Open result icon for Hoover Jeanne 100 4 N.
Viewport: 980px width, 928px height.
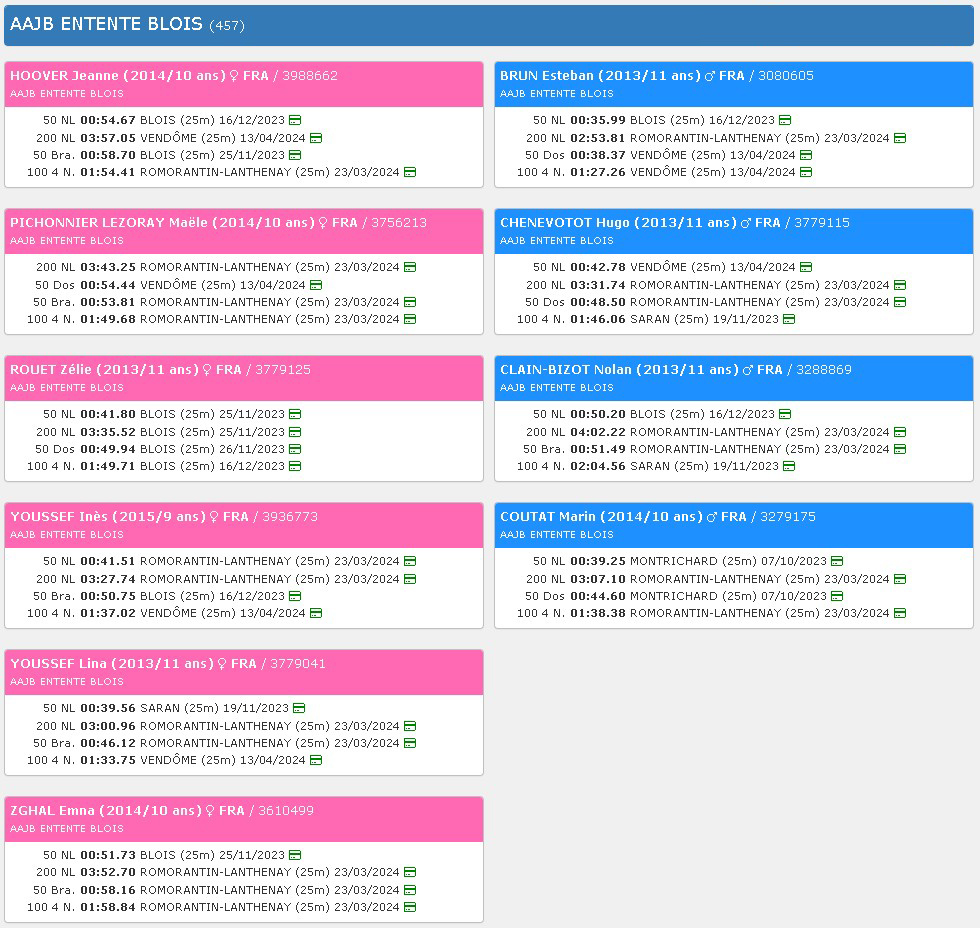410,172
